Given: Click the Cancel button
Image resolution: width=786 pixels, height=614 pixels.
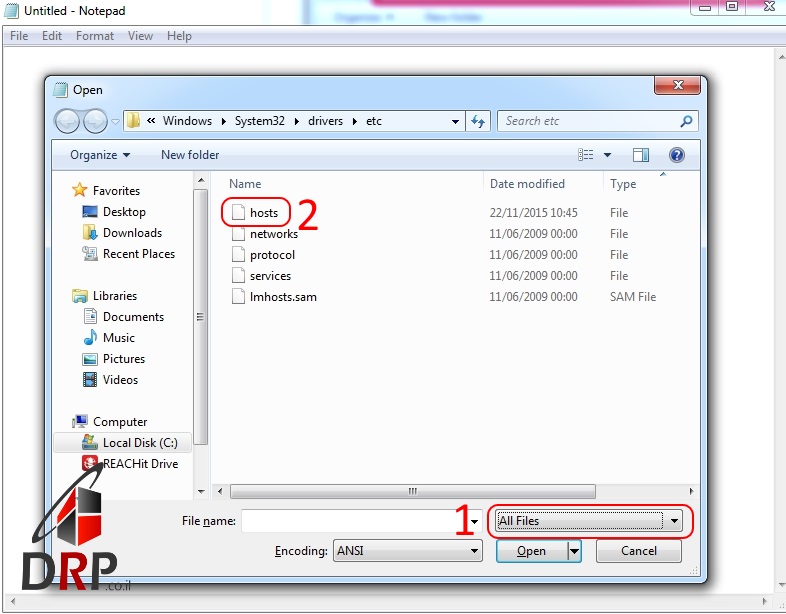Looking at the screenshot, I should click(x=638, y=551).
